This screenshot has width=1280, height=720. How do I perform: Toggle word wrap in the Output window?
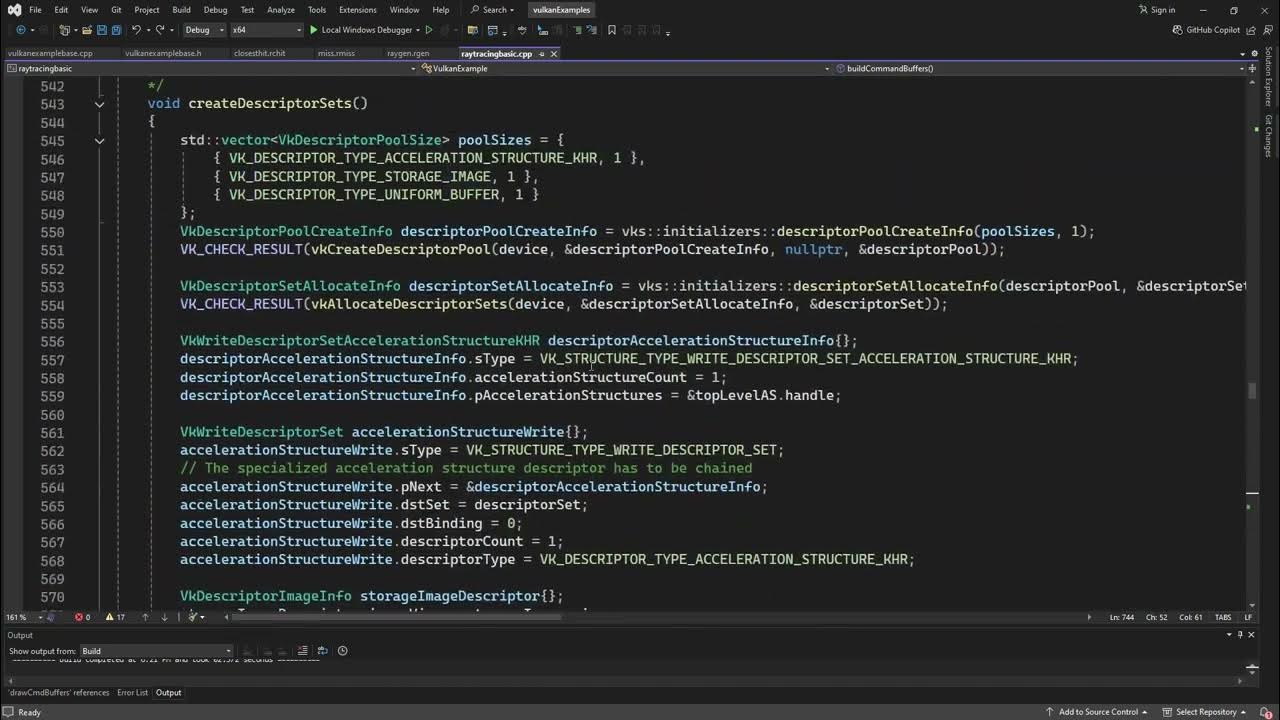tap(322, 650)
